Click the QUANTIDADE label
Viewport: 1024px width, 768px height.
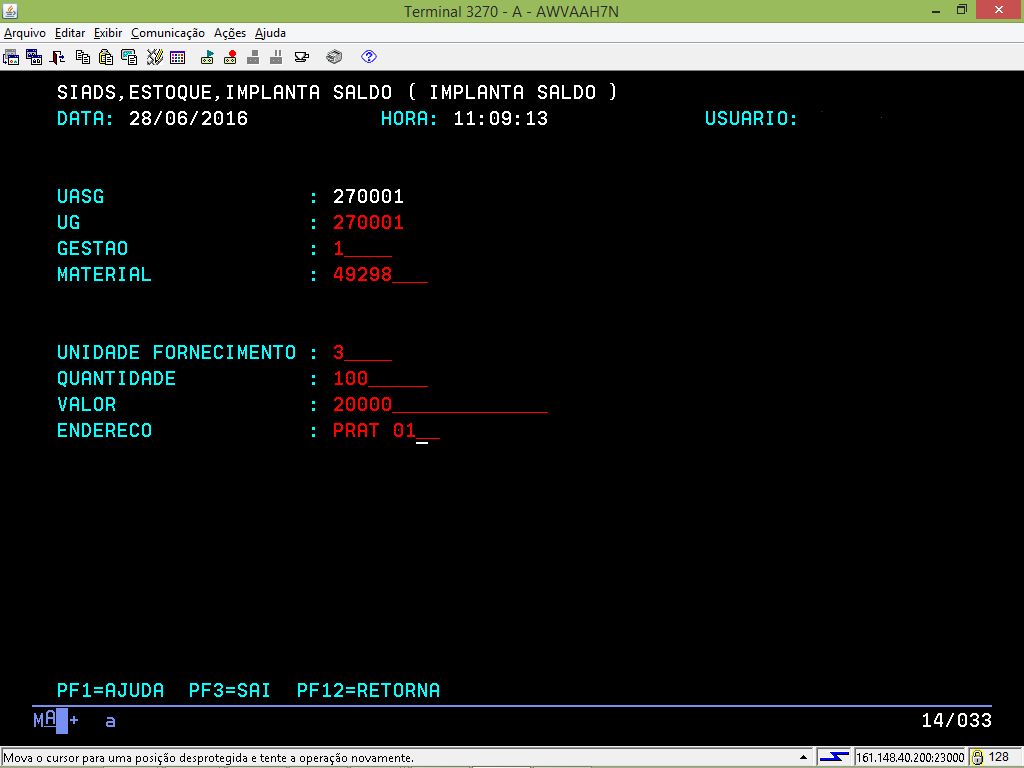click(x=116, y=379)
